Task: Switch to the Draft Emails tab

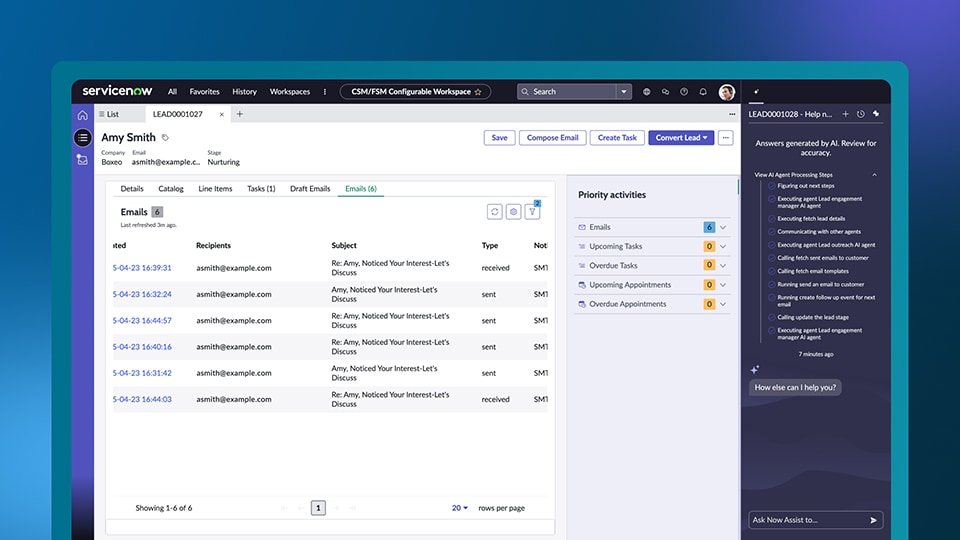Action: point(310,189)
